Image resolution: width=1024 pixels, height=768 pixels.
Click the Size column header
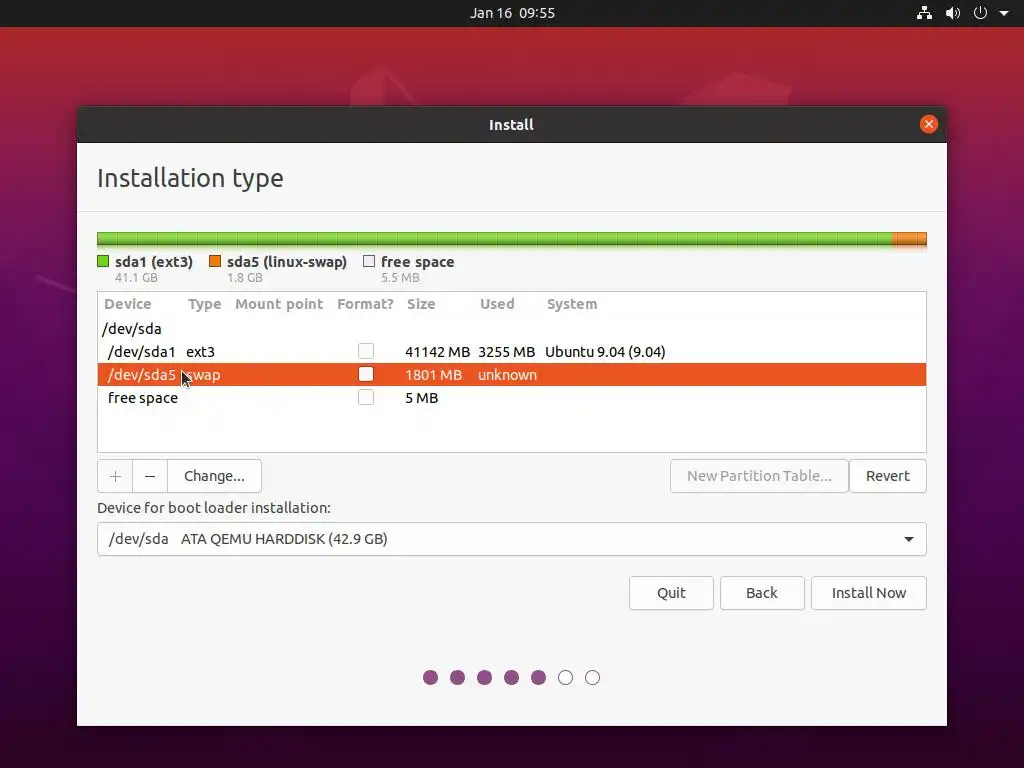(421, 304)
